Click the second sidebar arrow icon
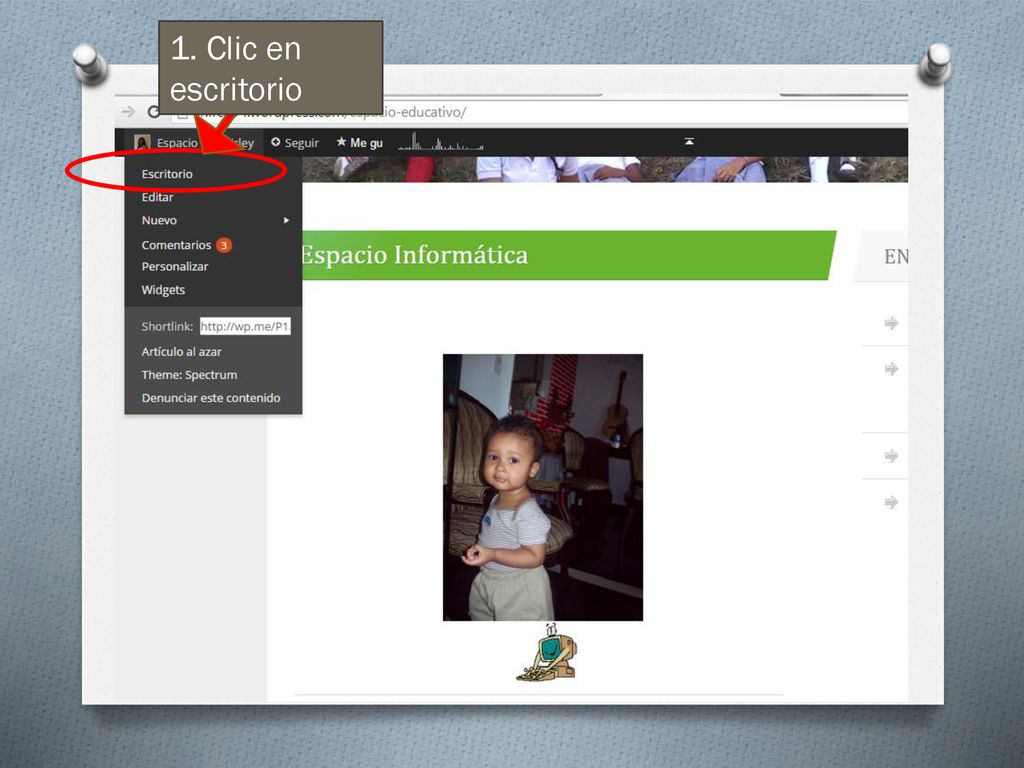 click(891, 369)
